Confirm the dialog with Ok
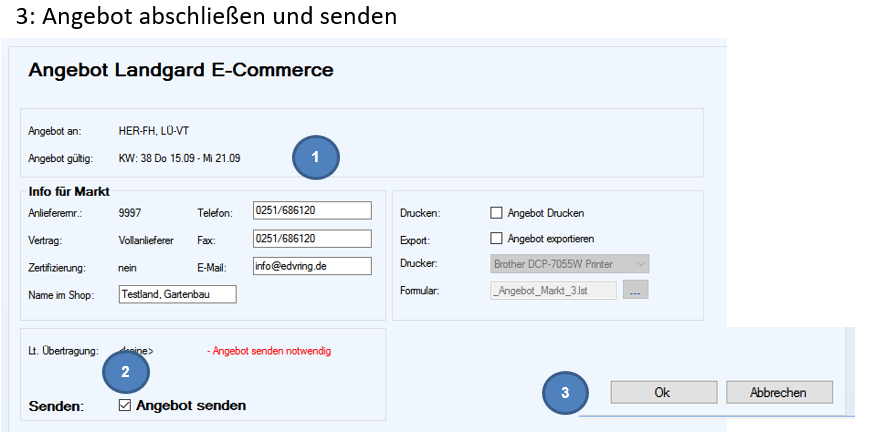 click(x=662, y=393)
